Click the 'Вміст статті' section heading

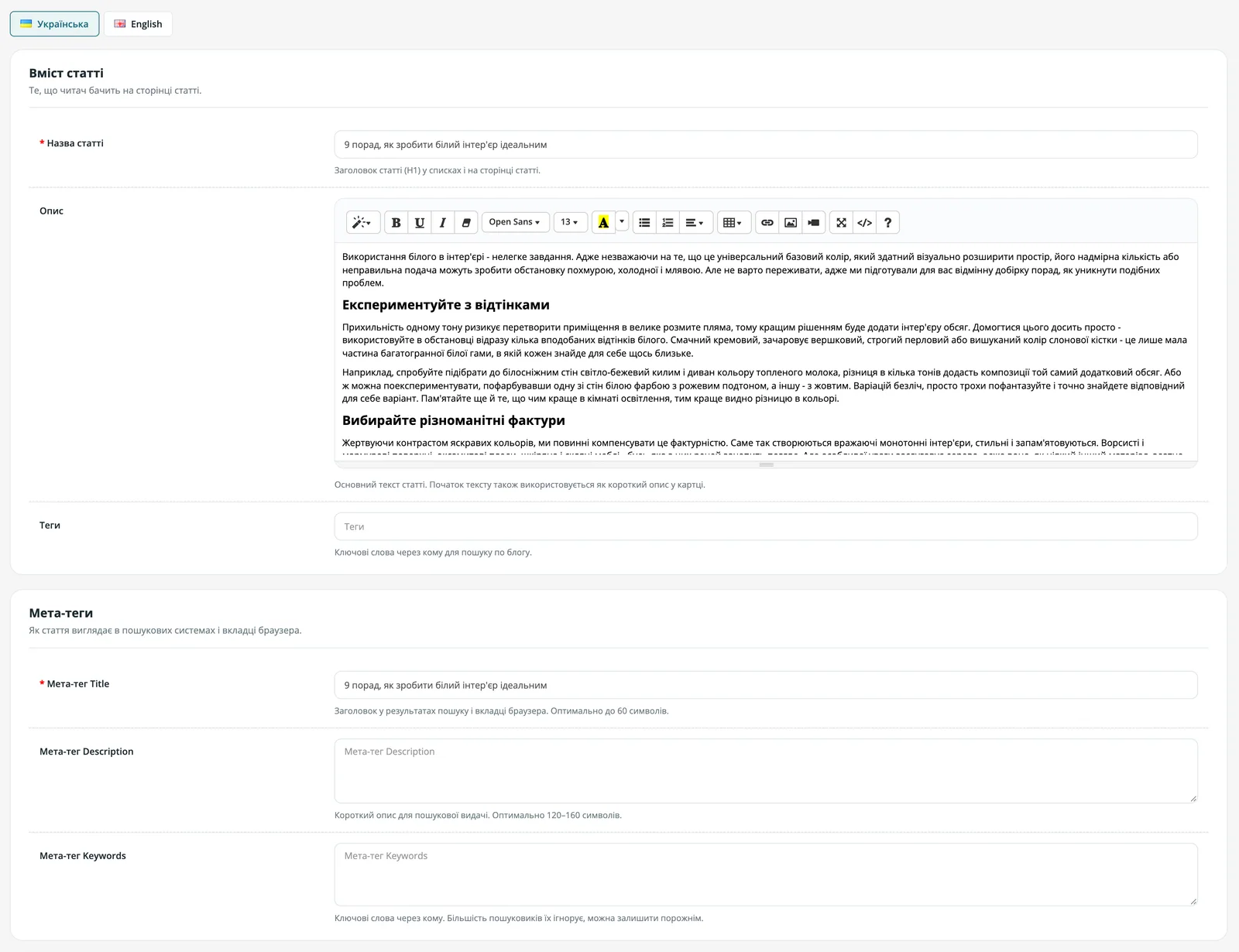tap(67, 73)
